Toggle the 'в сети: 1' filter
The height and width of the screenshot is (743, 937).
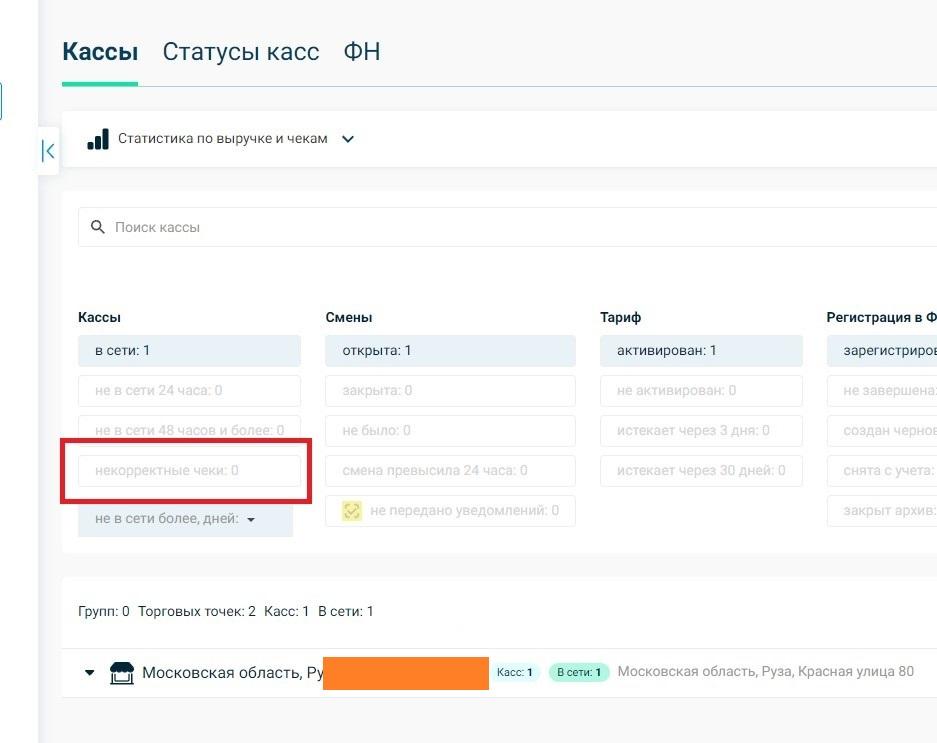189,351
